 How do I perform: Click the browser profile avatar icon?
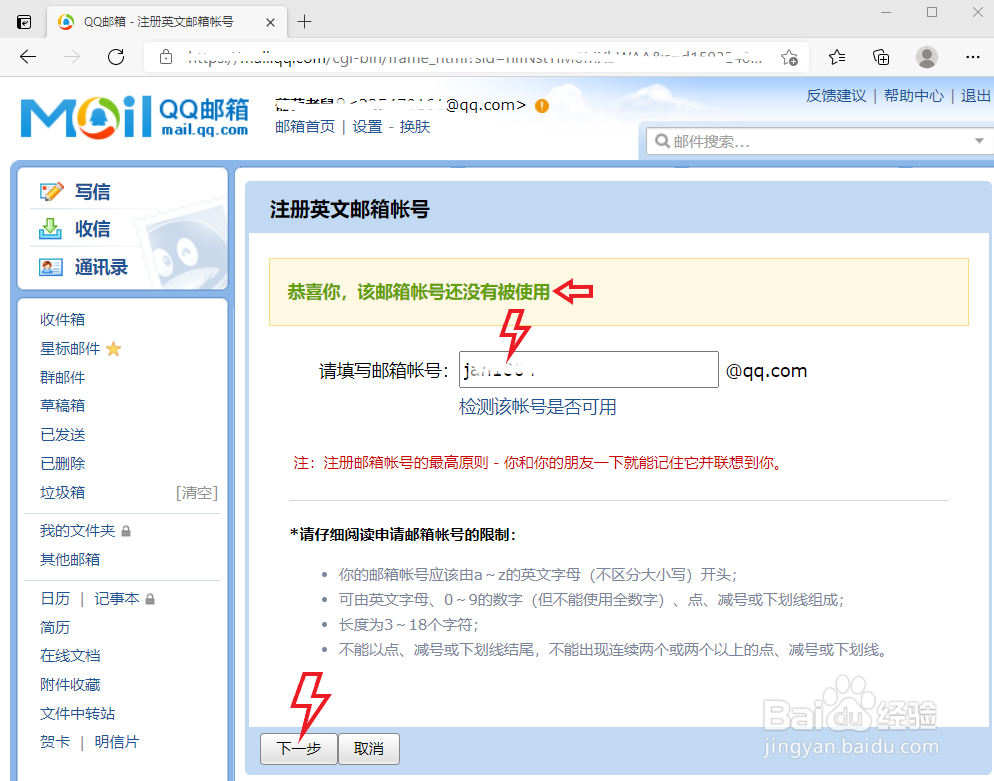[x=927, y=58]
